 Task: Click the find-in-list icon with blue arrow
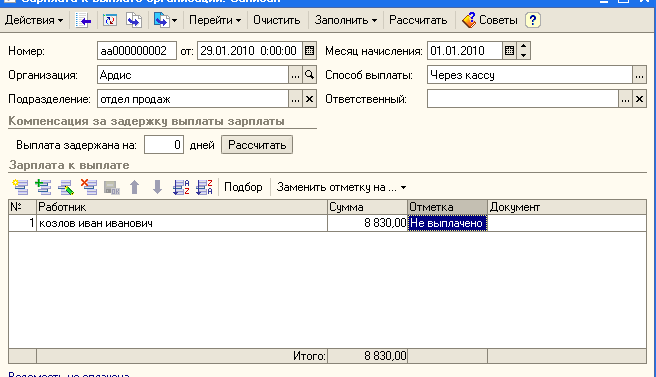tap(83, 20)
